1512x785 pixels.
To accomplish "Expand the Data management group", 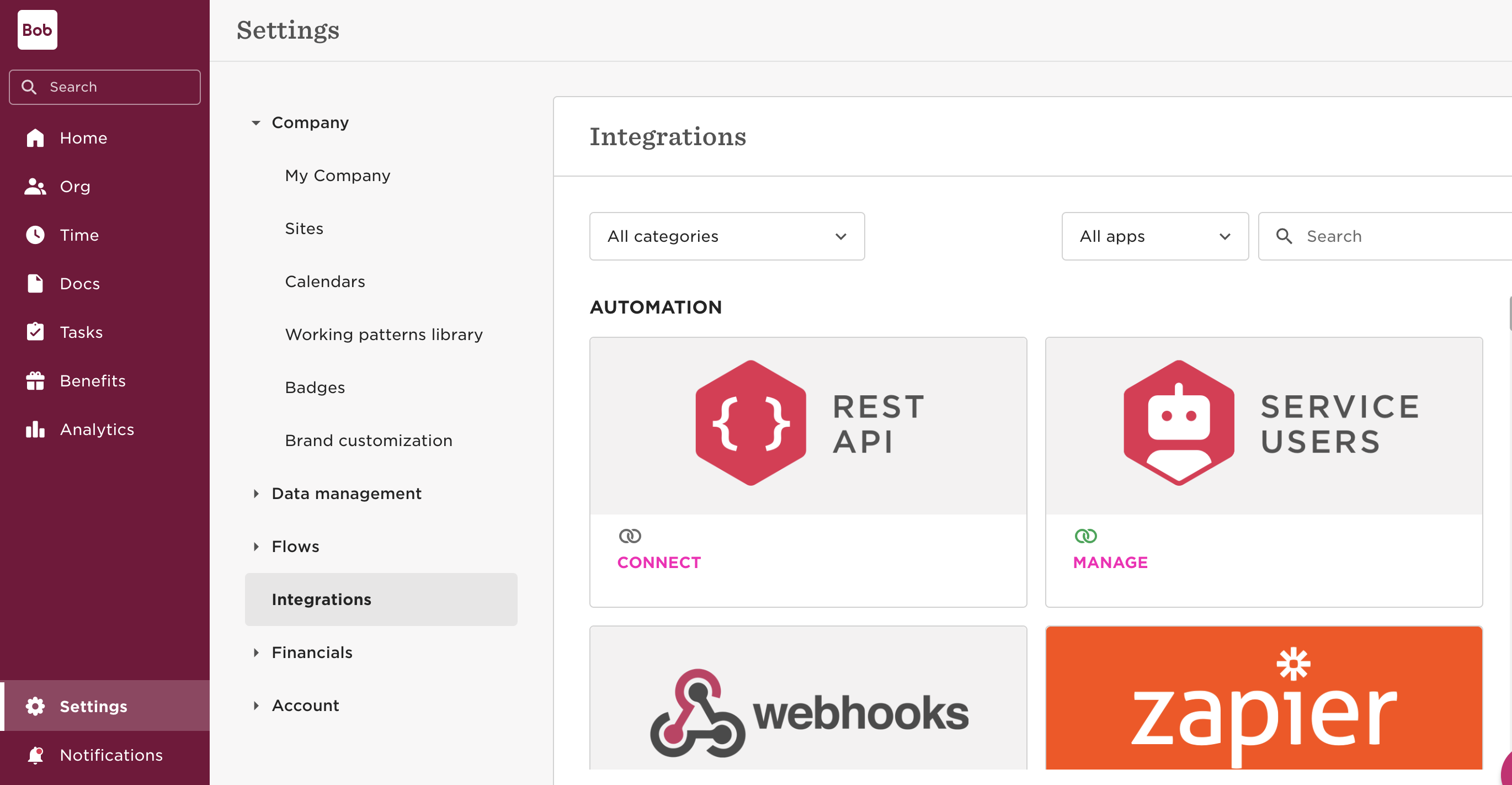I will click(256, 494).
